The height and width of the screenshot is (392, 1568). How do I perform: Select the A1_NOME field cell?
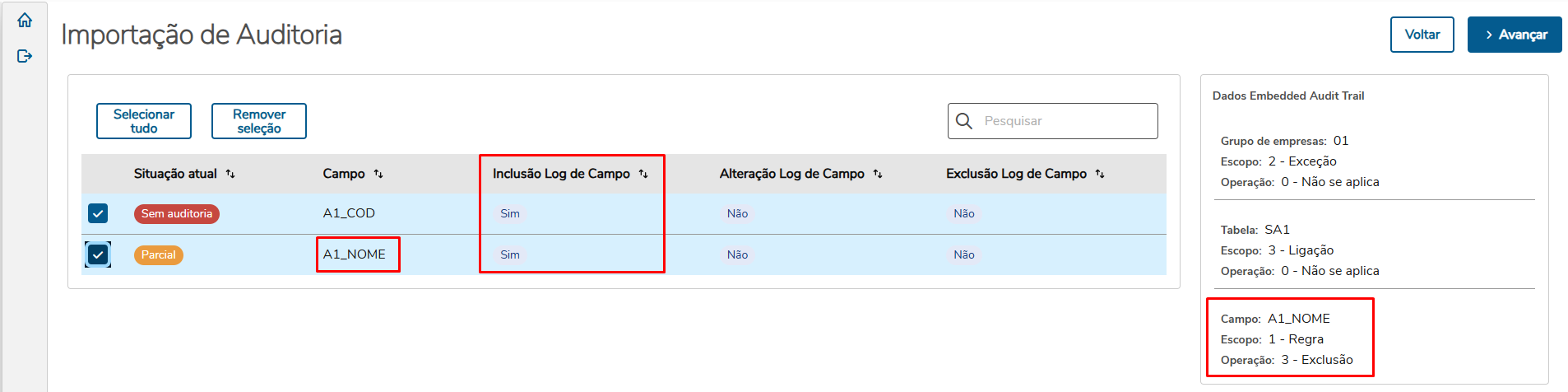pos(355,254)
